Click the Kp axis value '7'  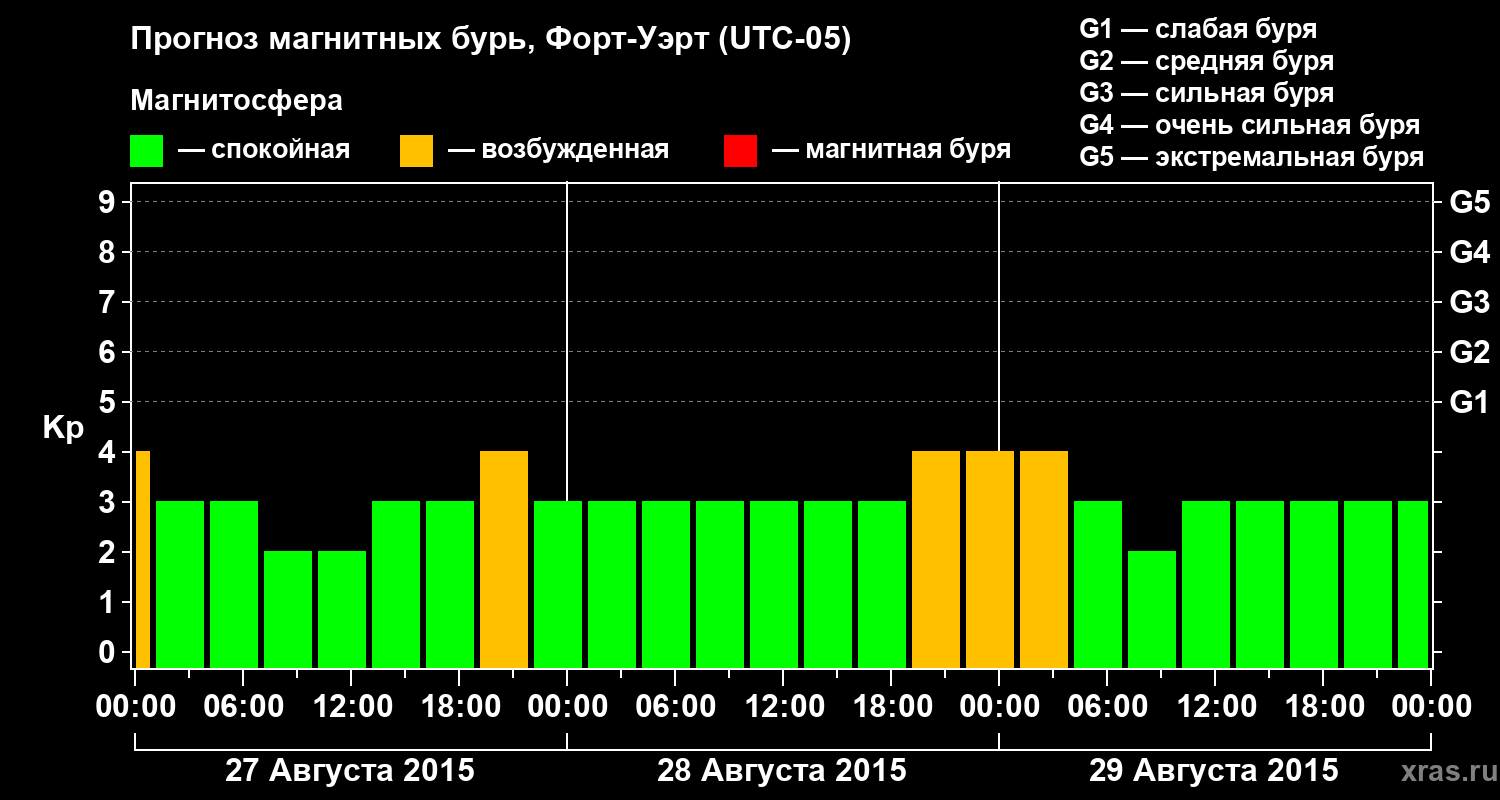click(109, 303)
